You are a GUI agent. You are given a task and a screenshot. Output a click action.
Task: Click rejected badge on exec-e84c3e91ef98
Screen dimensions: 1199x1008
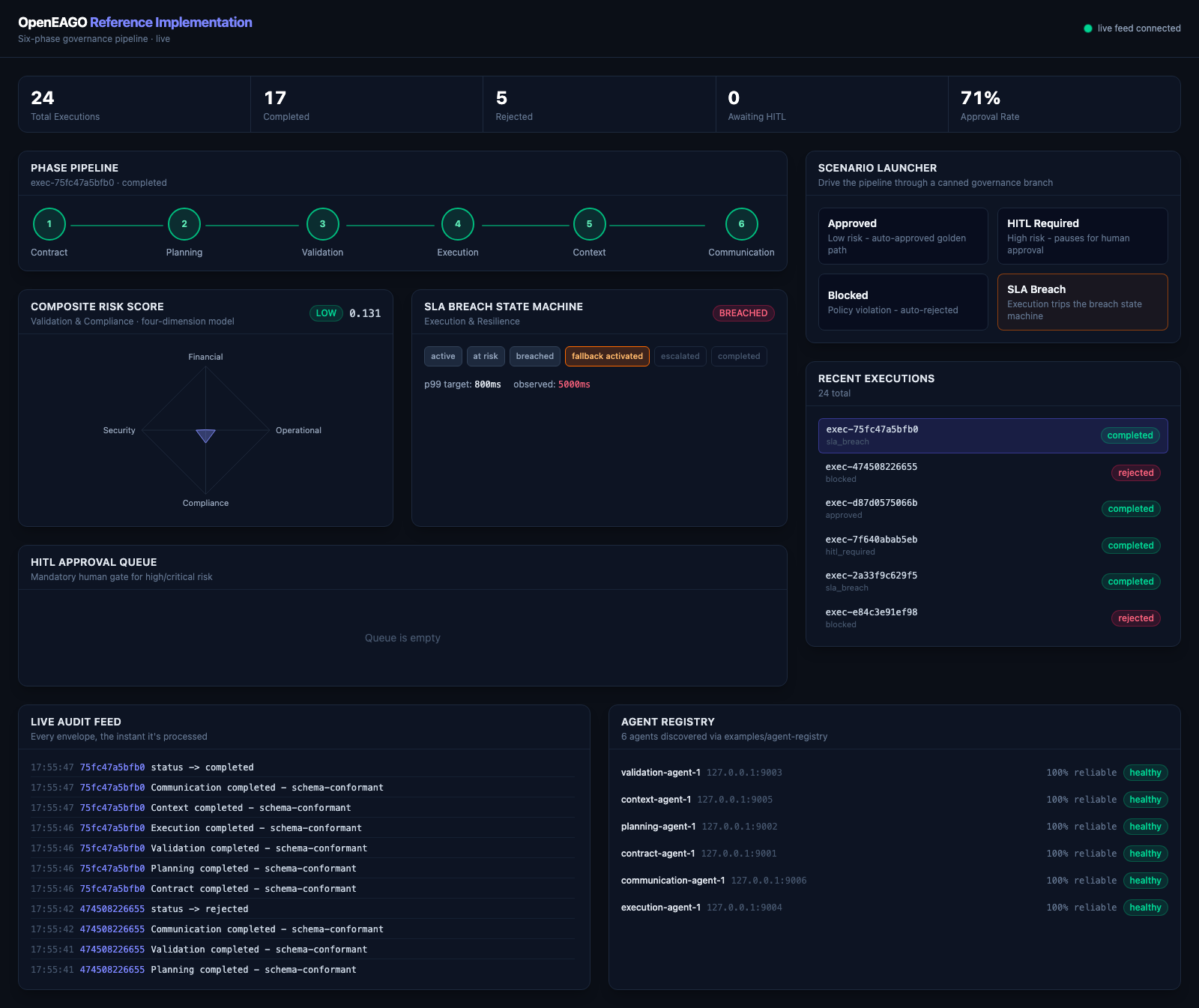tap(1135, 618)
